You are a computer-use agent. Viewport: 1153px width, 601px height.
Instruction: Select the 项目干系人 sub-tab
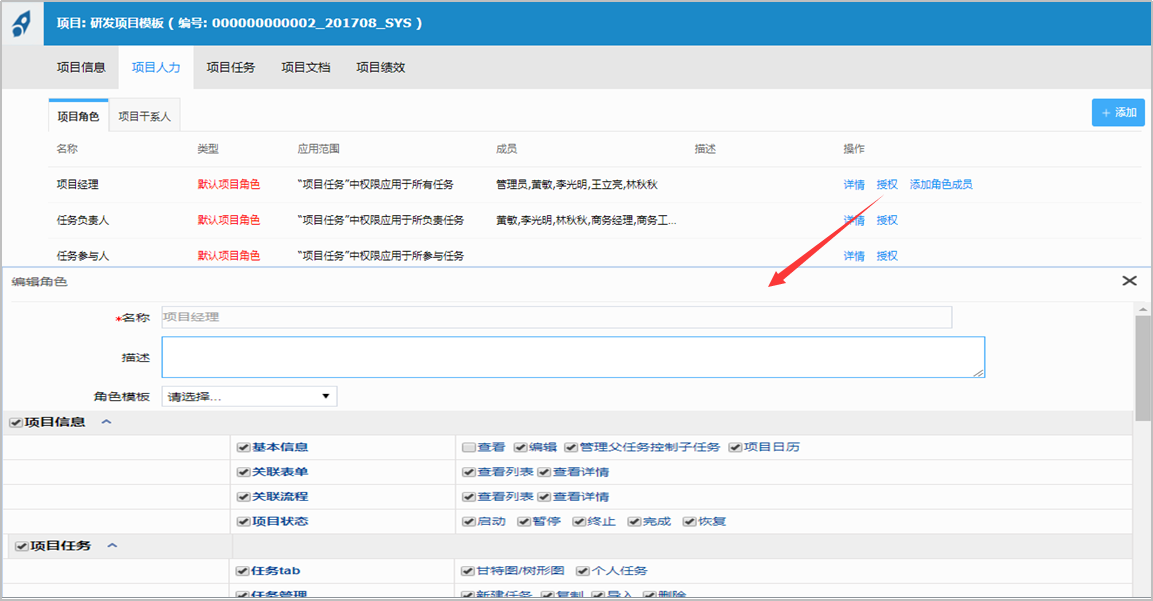(x=144, y=116)
